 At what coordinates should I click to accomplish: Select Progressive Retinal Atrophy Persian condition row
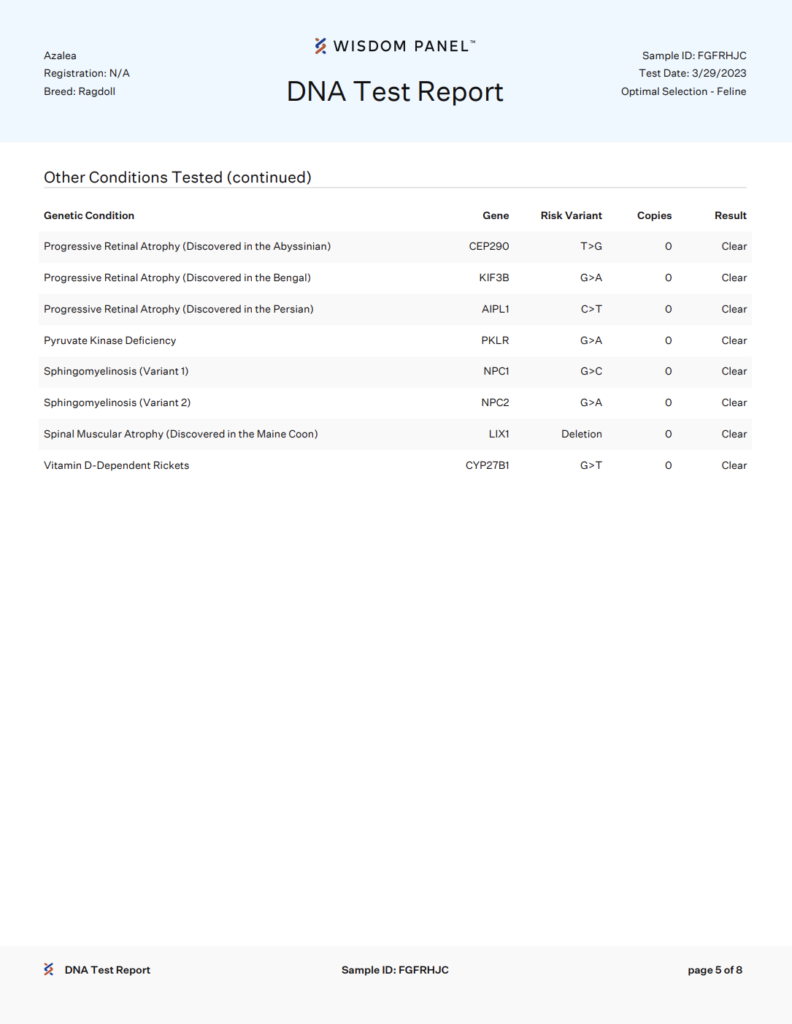395,309
